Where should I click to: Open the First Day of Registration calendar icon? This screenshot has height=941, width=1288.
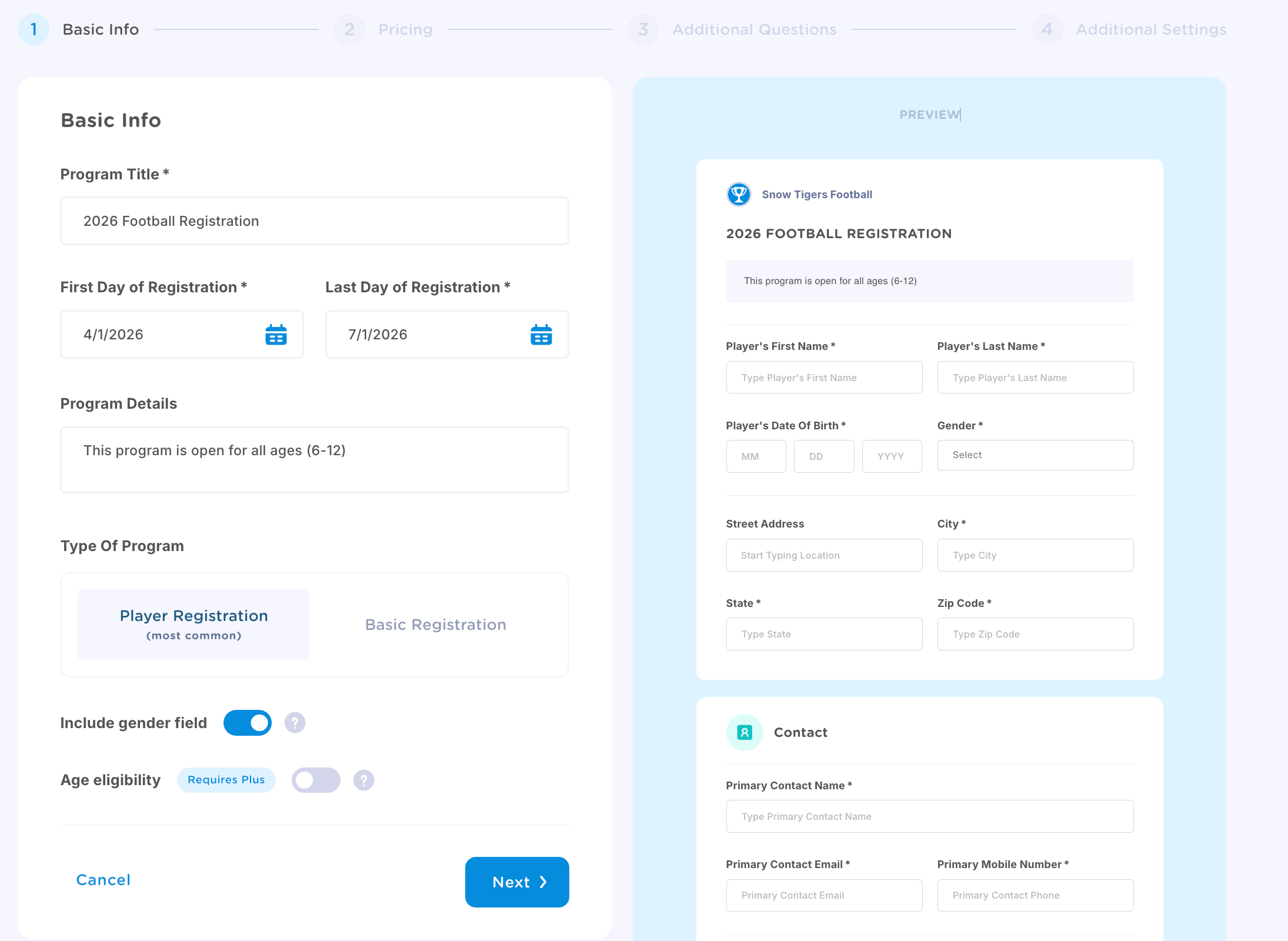[276, 335]
